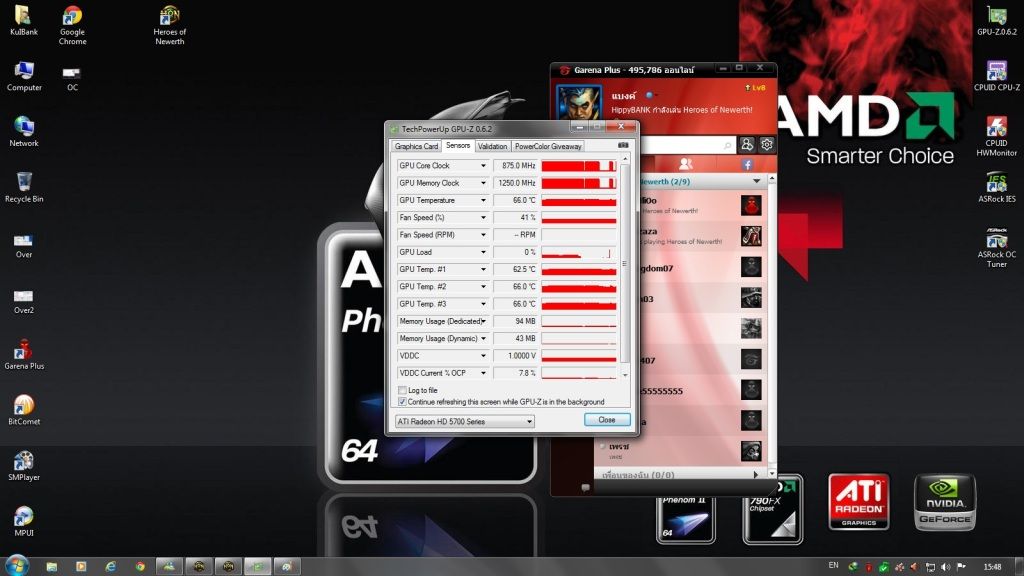This screenshot has width=1024, height=576.
Task: Uncheck Continue refreshing in background option
Action: 402,402
